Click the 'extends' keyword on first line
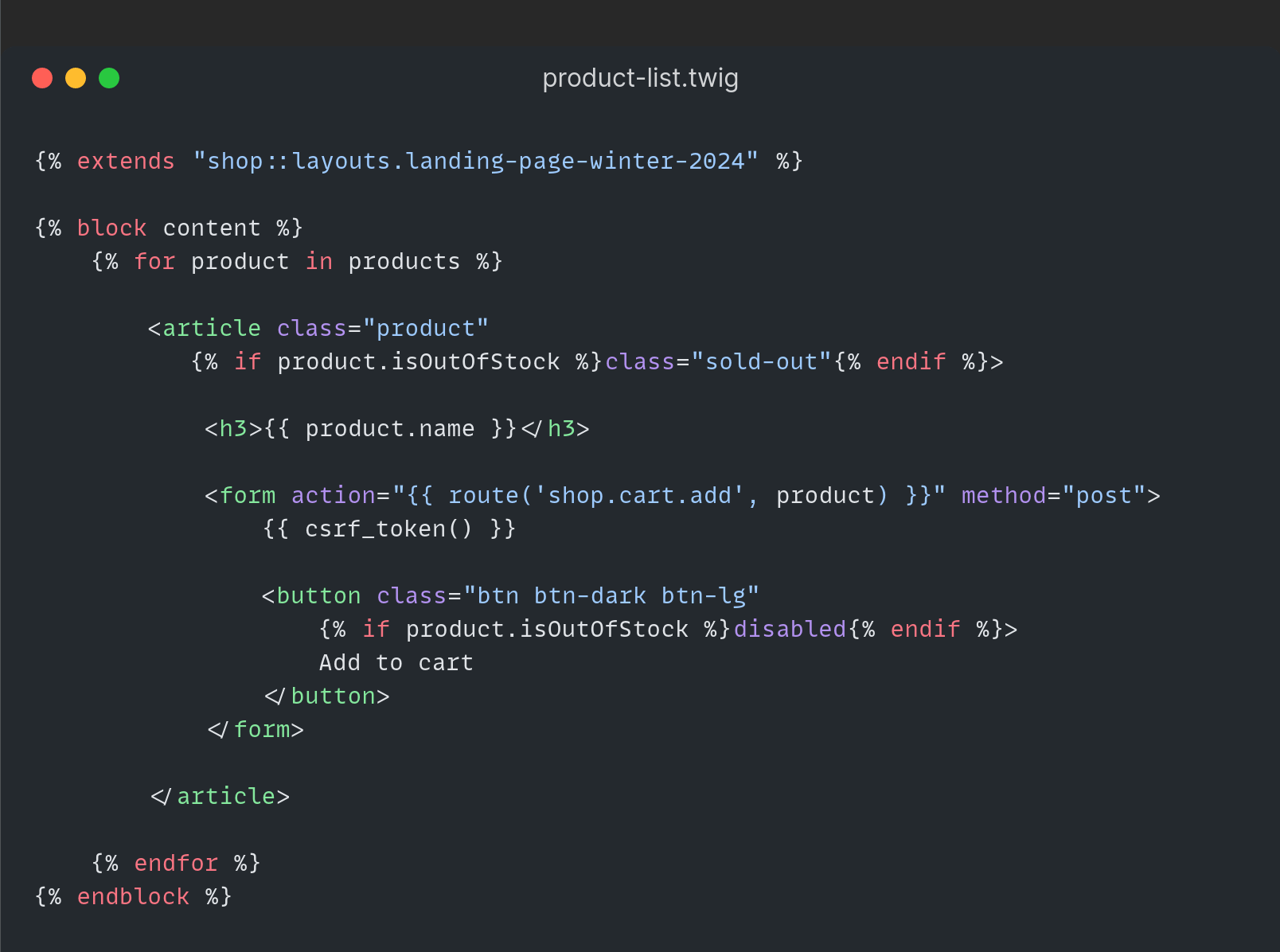The width and height of the screenshot is (1280, 952). [x=126, y=161]
